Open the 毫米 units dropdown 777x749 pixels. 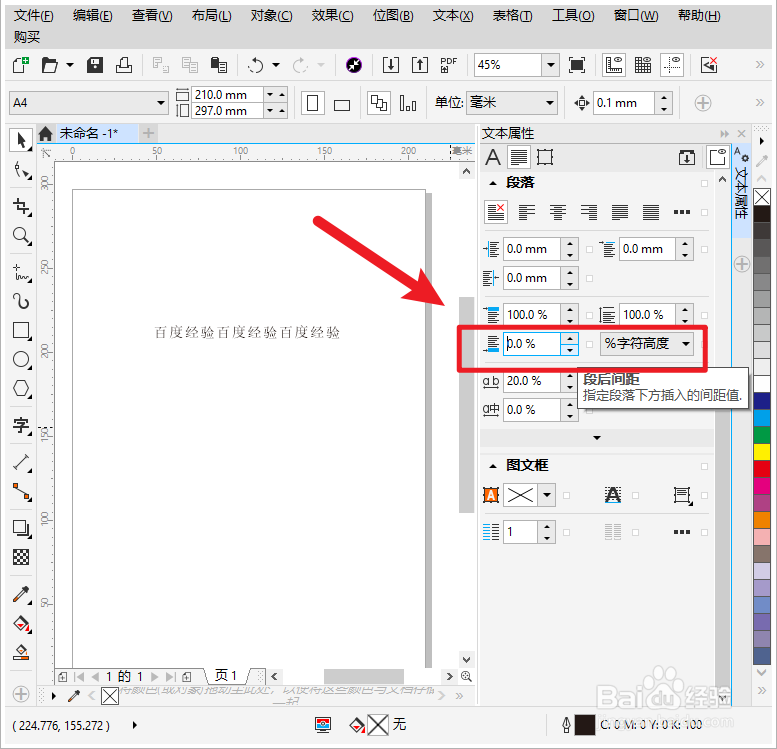coord(550,103)
